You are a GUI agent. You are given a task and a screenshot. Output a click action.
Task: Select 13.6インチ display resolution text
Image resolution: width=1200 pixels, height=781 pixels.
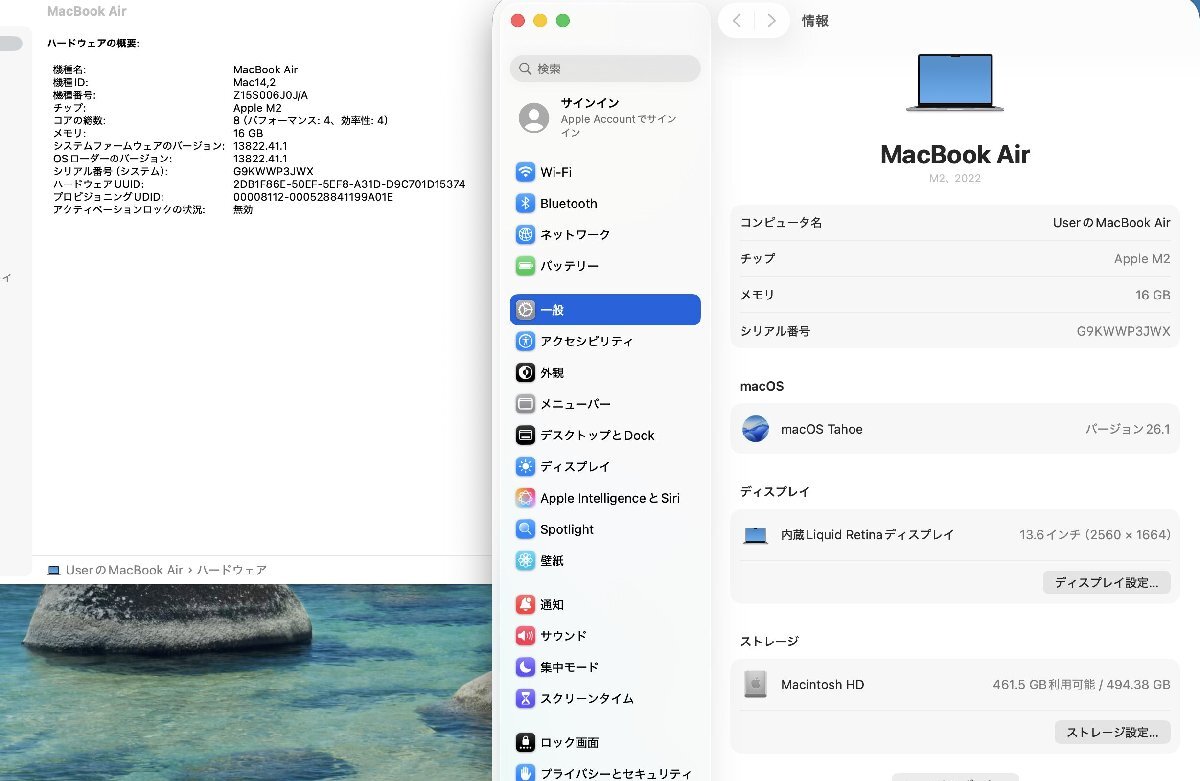[1095, 535]
